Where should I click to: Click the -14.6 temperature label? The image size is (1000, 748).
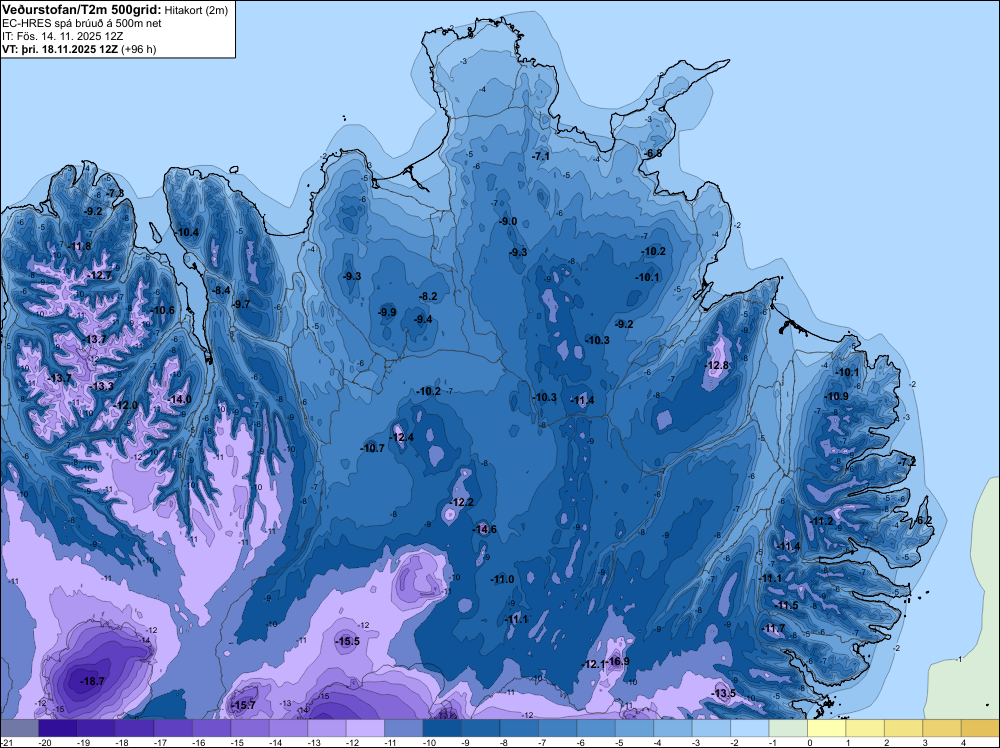click(x=484, y=529)
